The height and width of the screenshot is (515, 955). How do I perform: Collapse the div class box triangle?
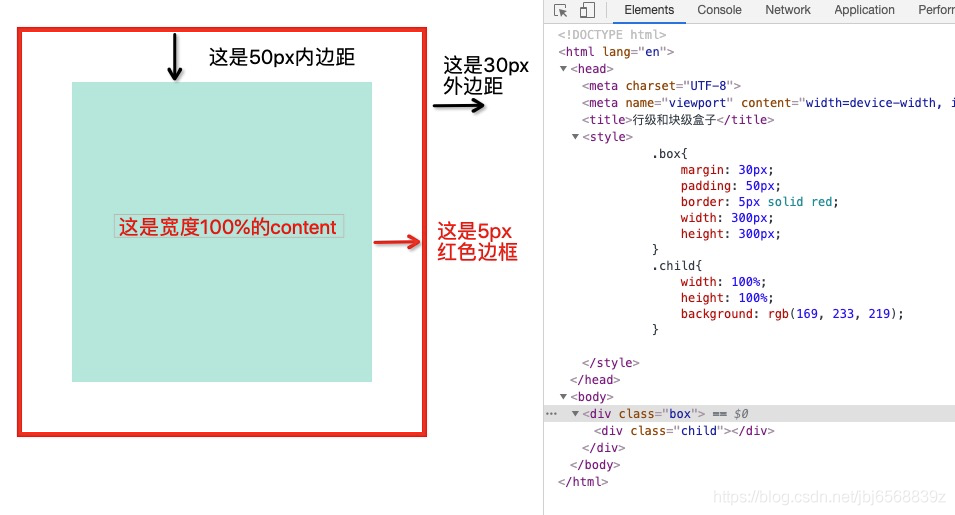tap(575, 414)
